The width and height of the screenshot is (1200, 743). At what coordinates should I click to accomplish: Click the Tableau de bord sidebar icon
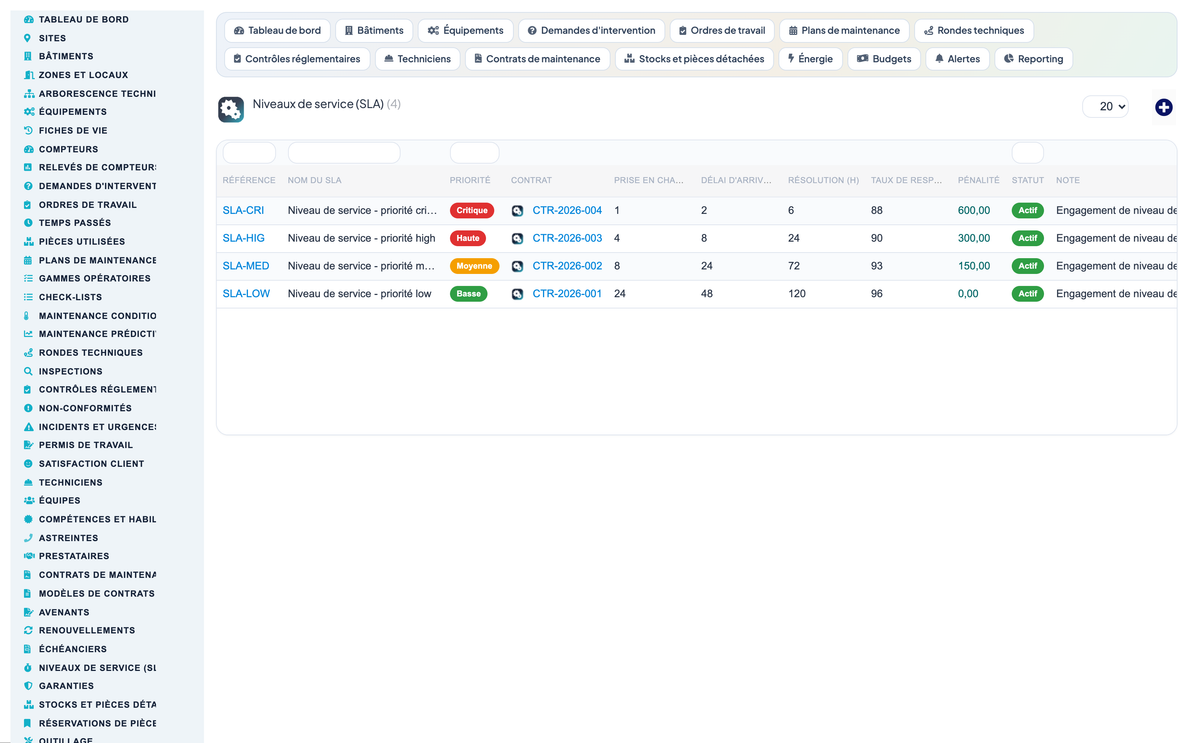pyautogui.click(x=28, y=19)
